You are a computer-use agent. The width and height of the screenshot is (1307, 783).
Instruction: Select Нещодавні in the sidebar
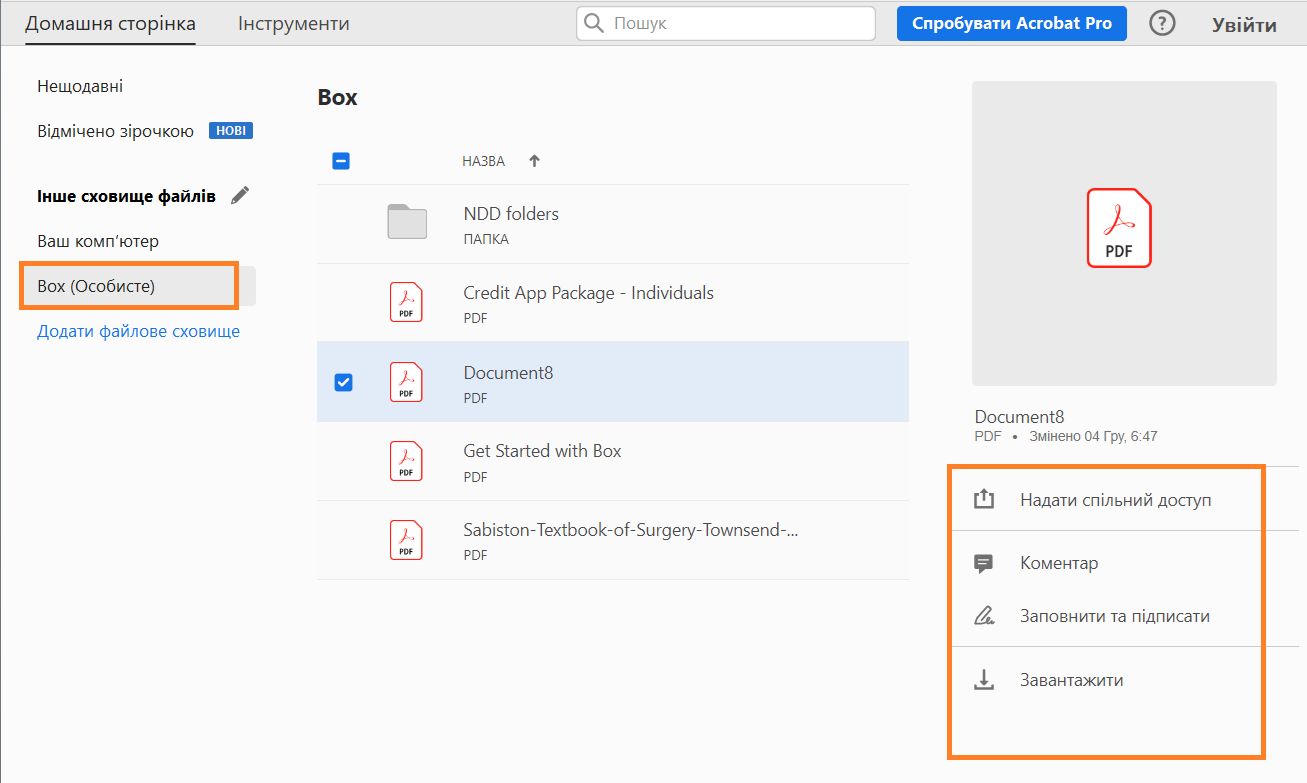coord(80,86)
